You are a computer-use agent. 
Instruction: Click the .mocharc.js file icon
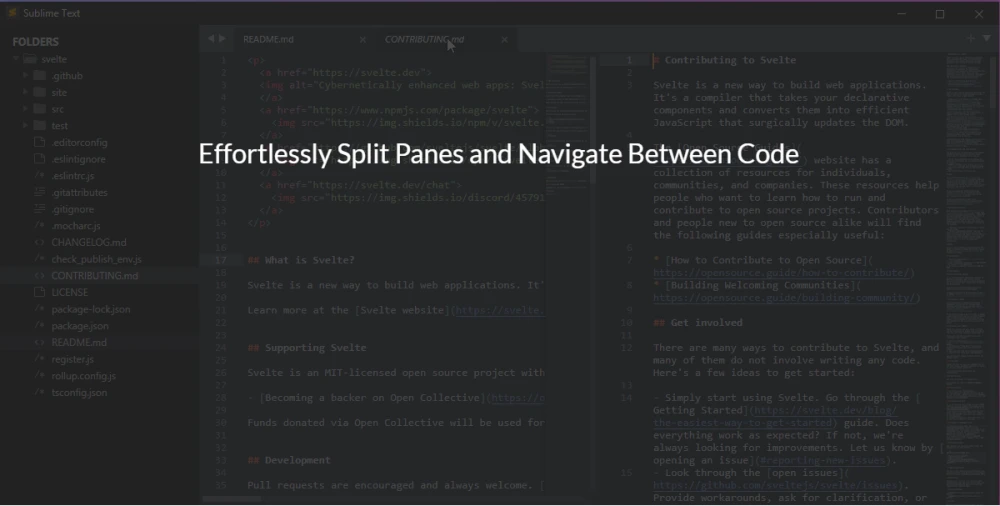click(40, 225)
